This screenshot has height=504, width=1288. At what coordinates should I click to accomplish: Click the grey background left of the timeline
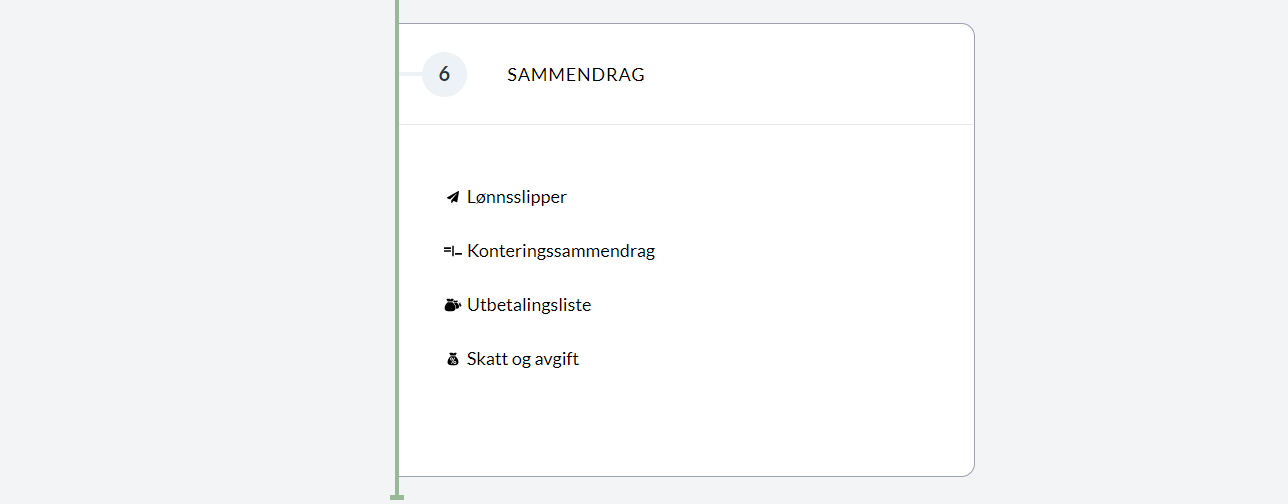click(x=195, y=250)
